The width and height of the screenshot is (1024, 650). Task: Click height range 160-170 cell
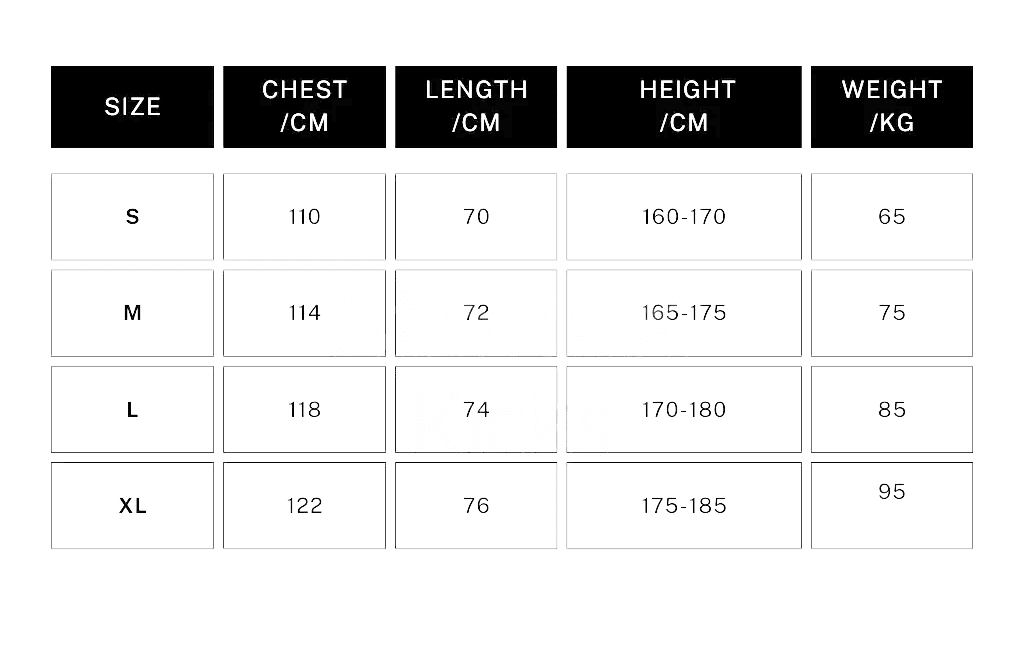pyautogui.click(x=684, y=217)
